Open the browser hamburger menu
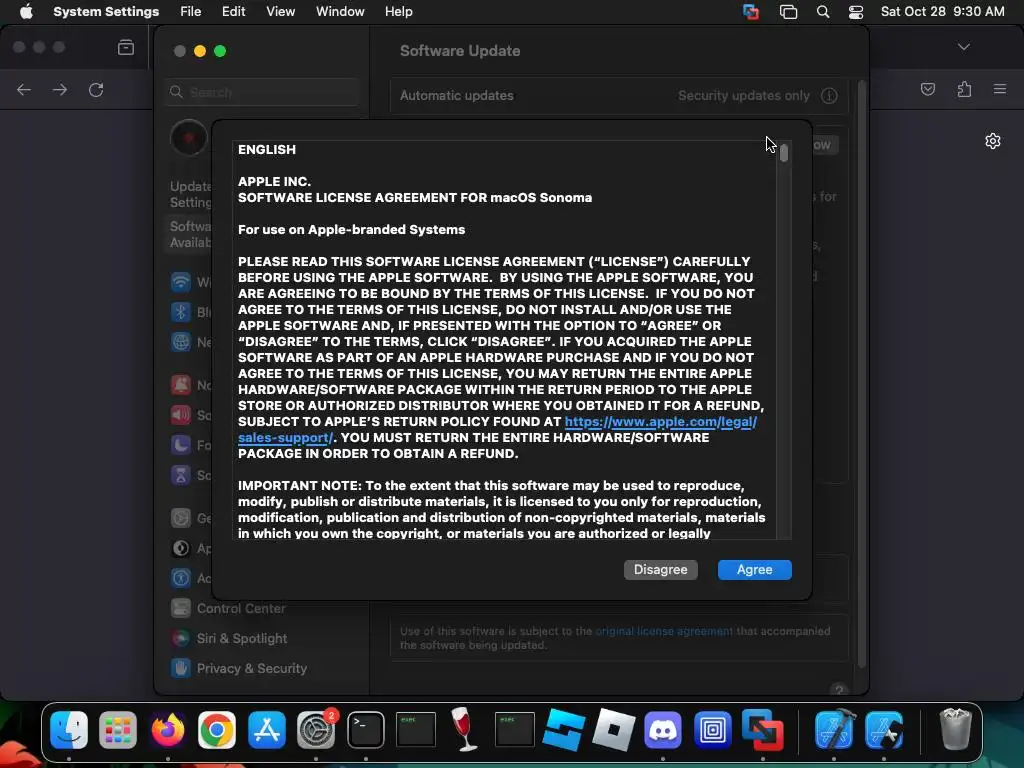1024x768 pixels. point(1000,89)
